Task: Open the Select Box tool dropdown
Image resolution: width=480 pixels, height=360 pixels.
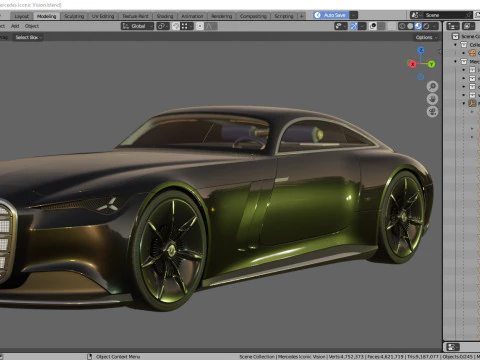Action: pos(29,37)
